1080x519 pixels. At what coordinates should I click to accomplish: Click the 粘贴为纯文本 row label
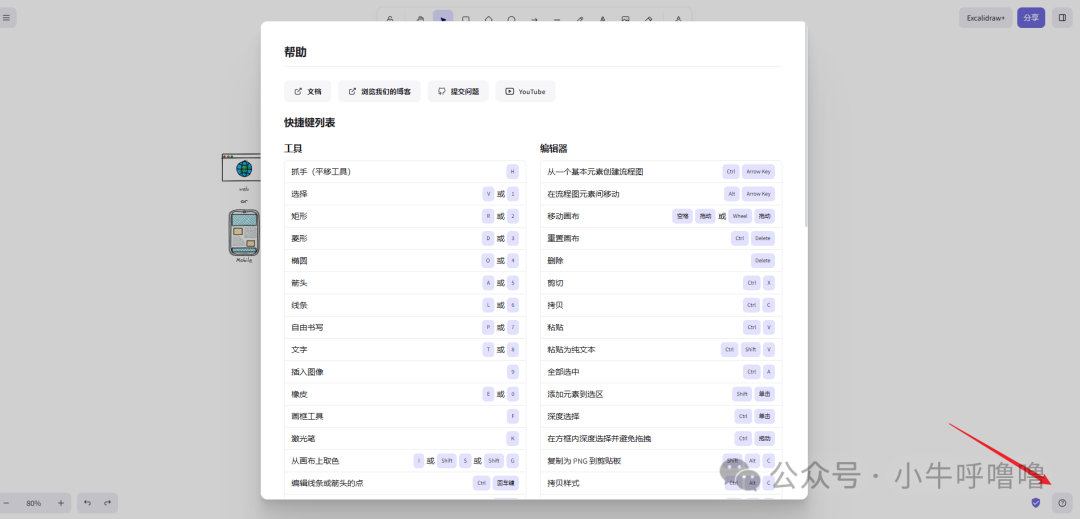tap(571, 350)
